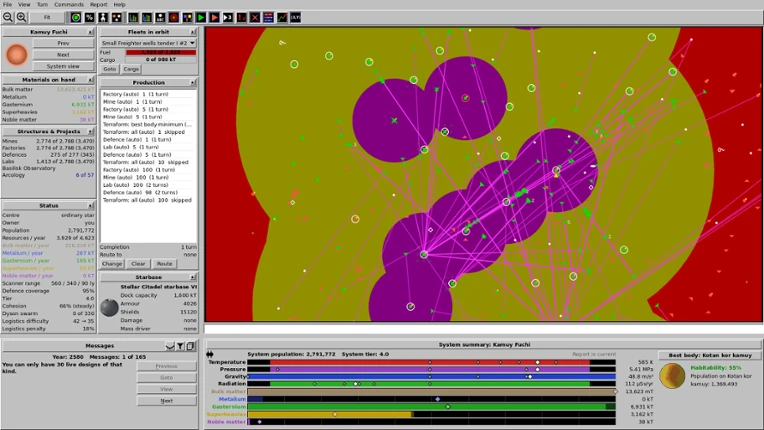Click the Fit zoom button

(x=47, y=18)
